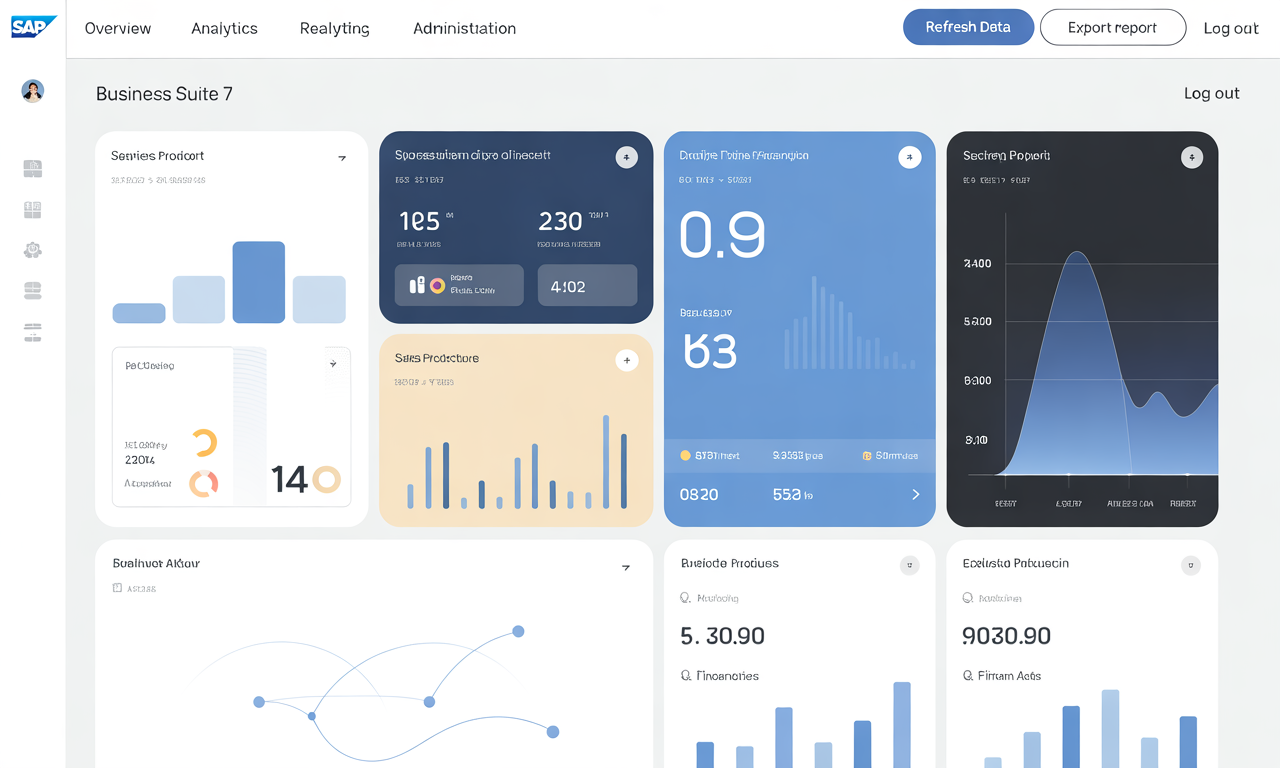
Task: Open the gear settings icon in sidebar
Action: coord(33,250)
